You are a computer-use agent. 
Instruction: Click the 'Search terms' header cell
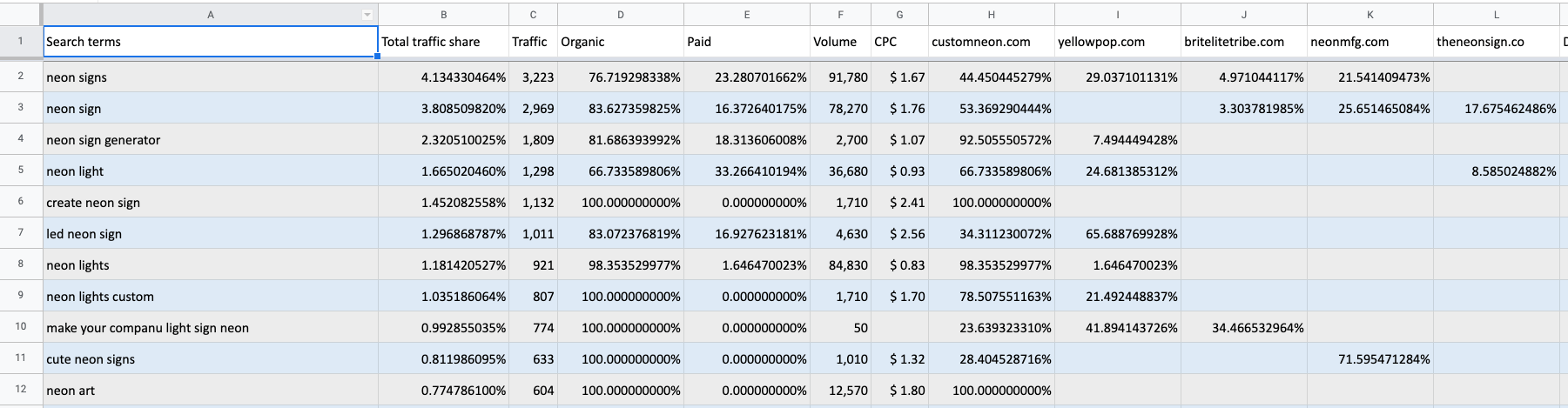coord(211,42)
